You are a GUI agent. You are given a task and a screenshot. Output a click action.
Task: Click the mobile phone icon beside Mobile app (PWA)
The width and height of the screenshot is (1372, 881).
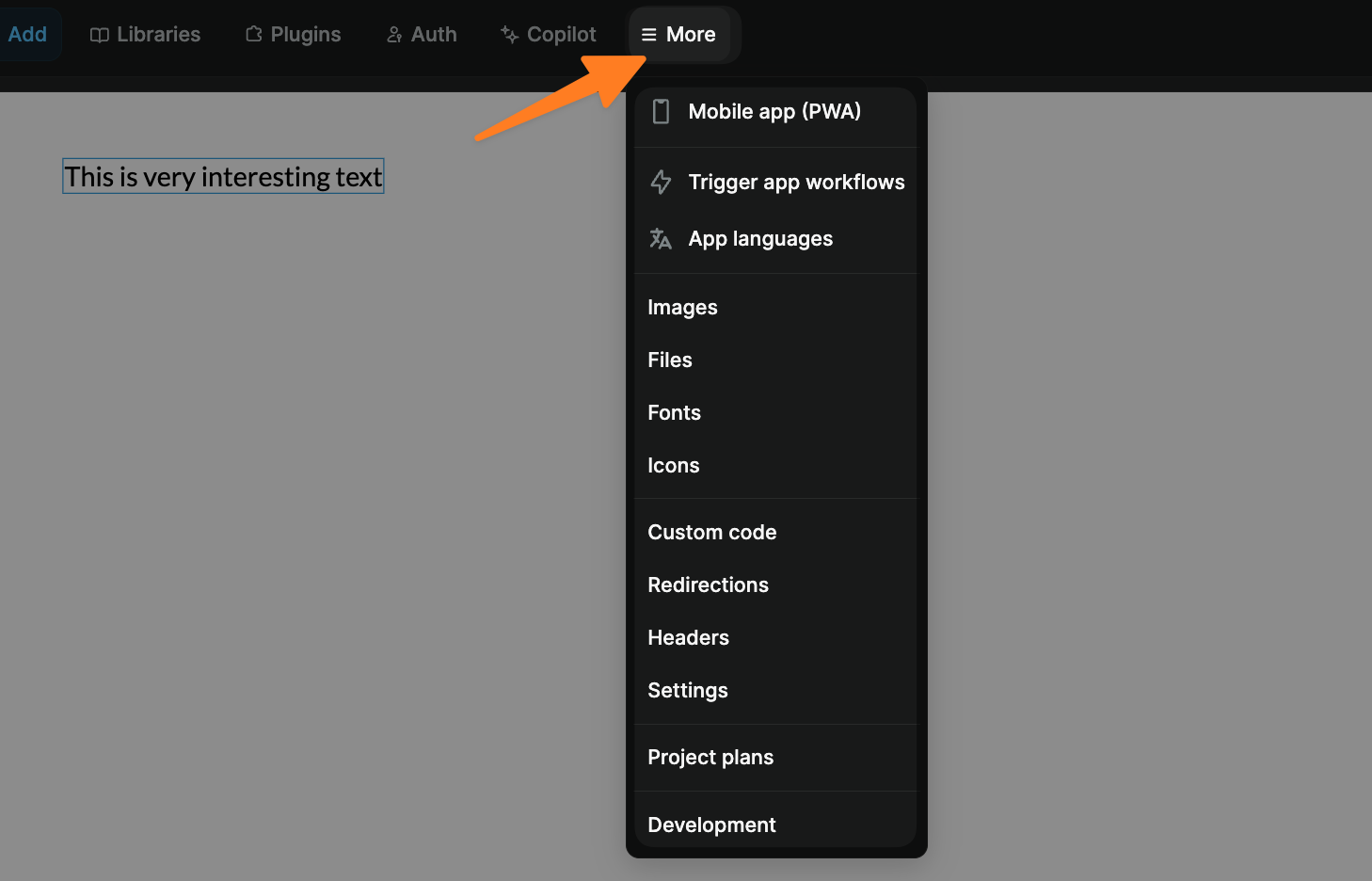coord(661,111)
